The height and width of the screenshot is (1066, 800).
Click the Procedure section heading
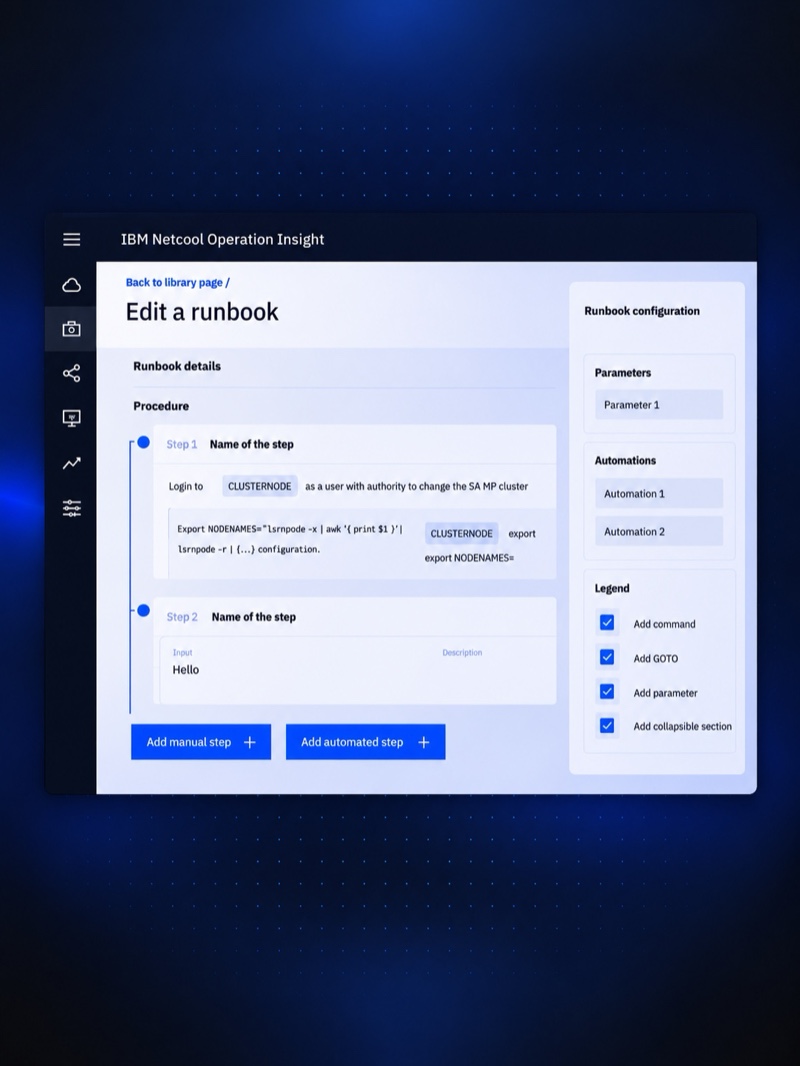(161, 406)
